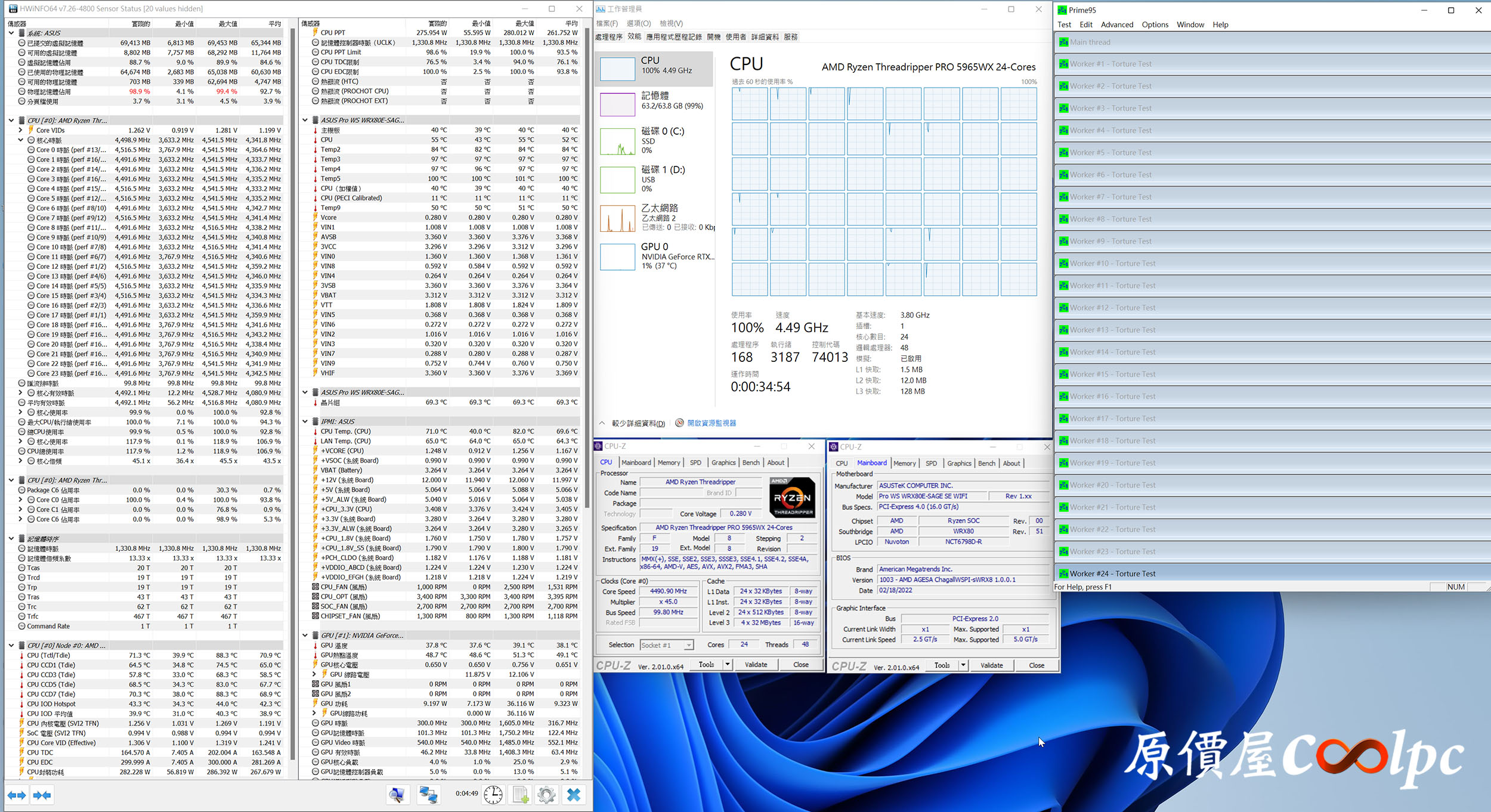Collapse the 核心時脈 core clocks node
The height and width of the screenshot is (812, 1491).
pos(21,140)
